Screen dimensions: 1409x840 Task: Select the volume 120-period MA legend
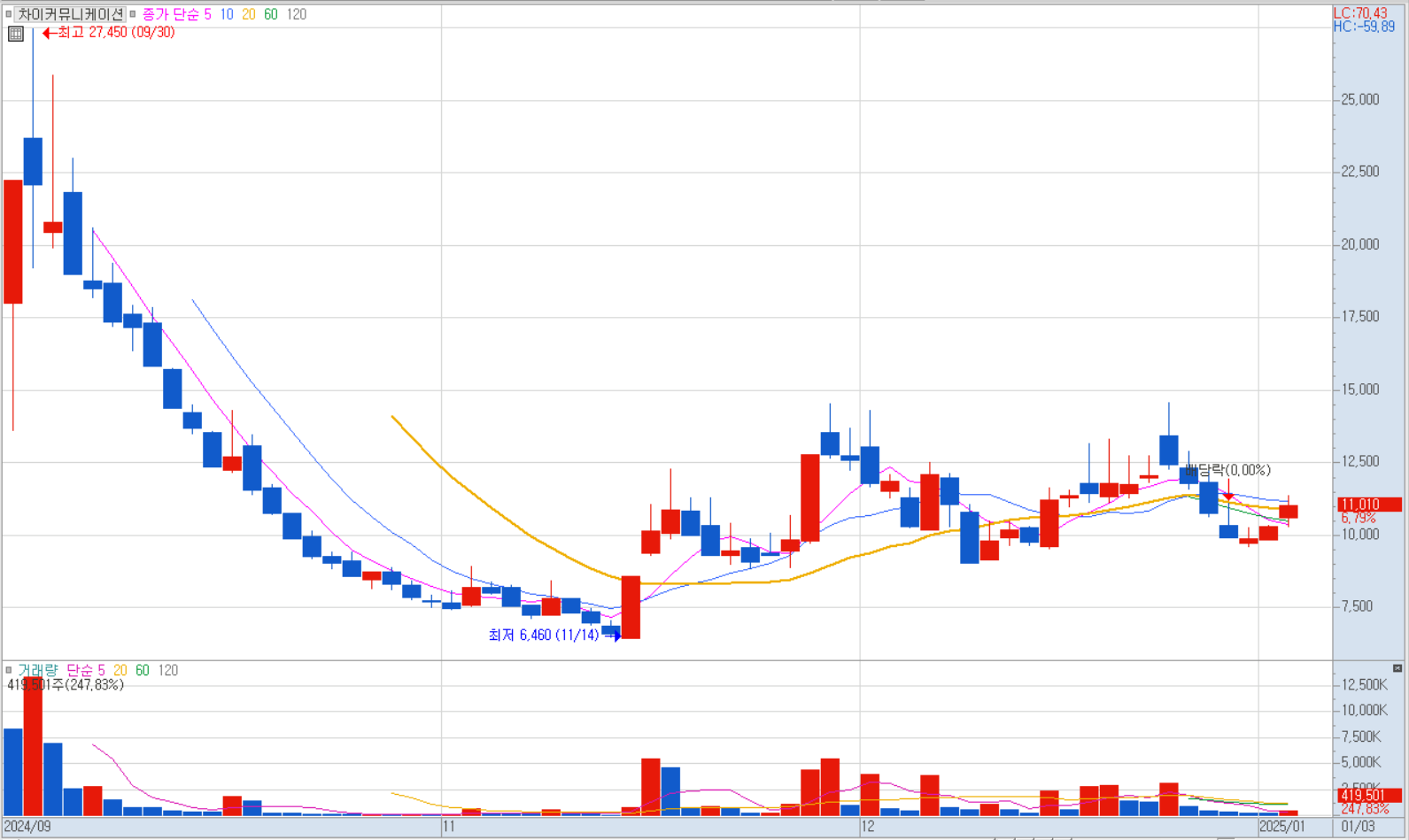pos(168,670)
